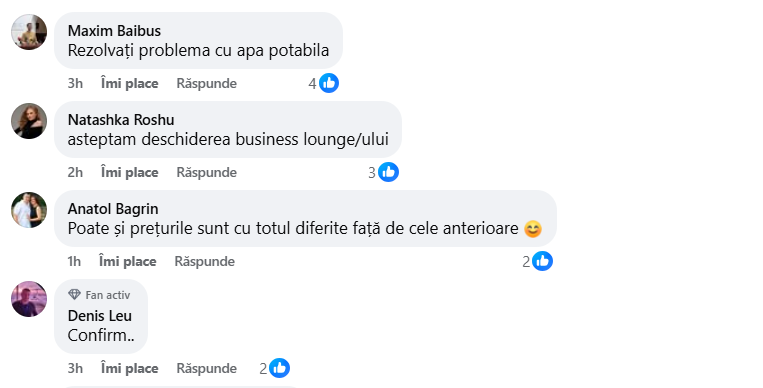Screen dimensions: 763x388
Task: Reply to Denis Leu with Răspunde
Action: [x=206, y=369]
